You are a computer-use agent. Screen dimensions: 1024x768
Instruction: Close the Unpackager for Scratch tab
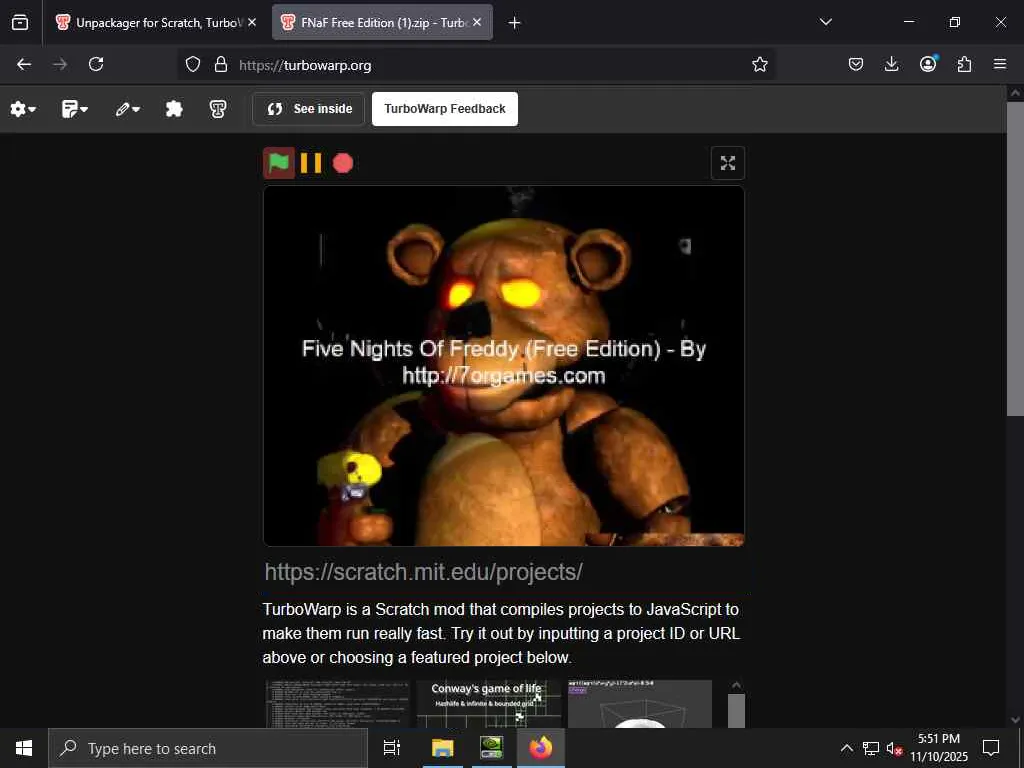(252, 23)
